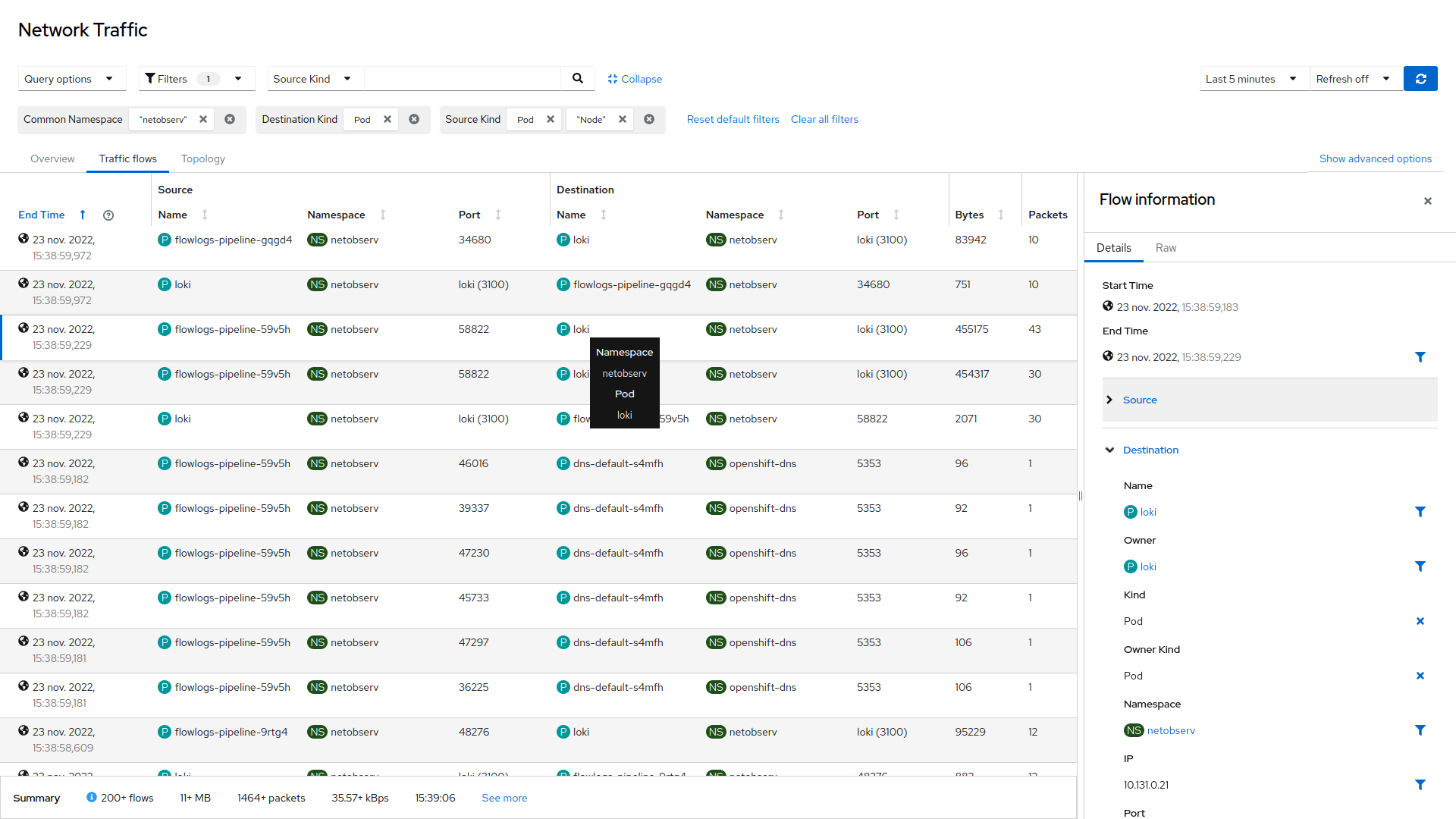Viewport: 1456px width, 819px height.
Task: Open the Raw tab in Flow information
Action: [x=1166, y=248]
